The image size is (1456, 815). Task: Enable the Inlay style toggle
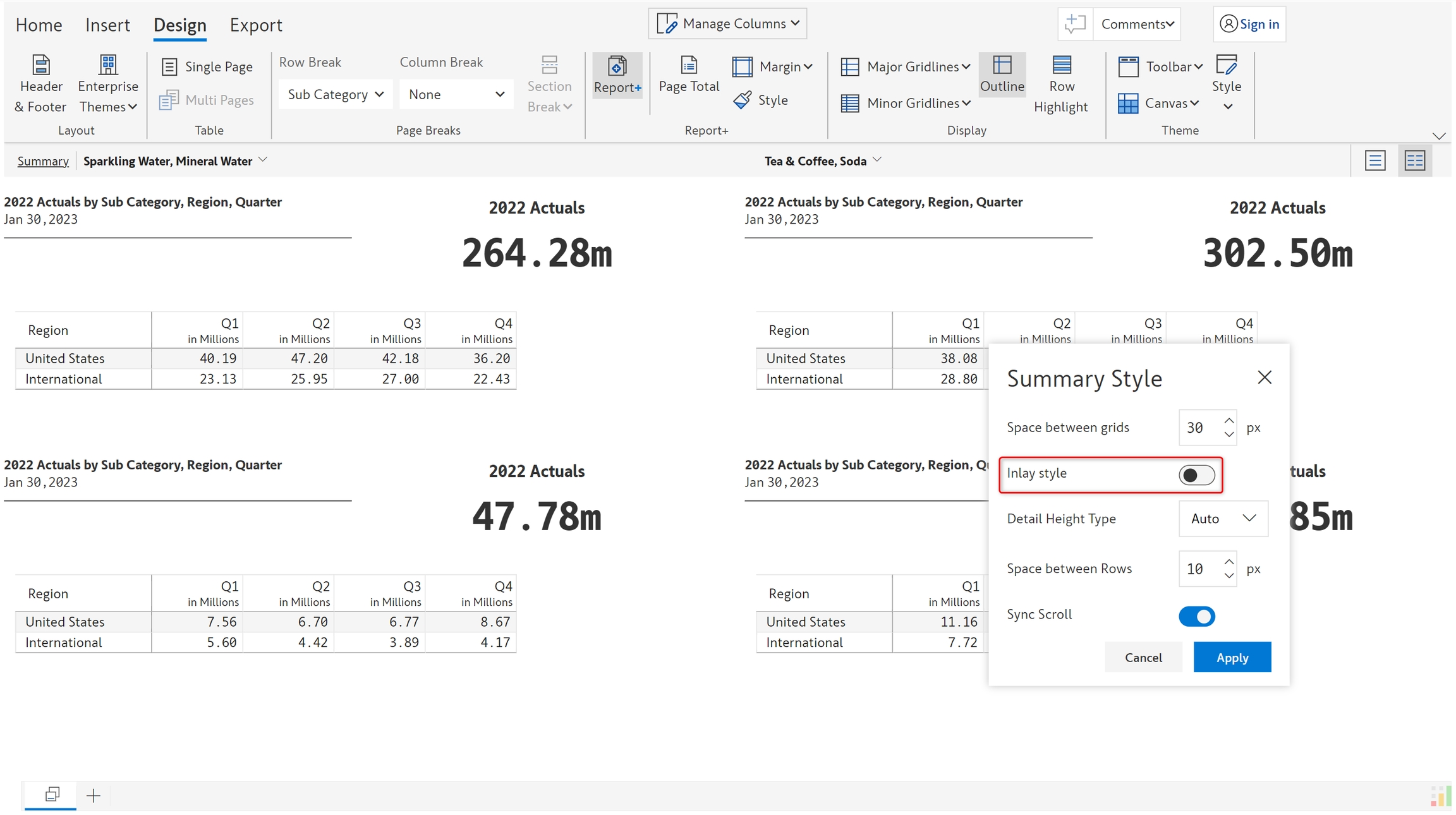(1196, 475)
